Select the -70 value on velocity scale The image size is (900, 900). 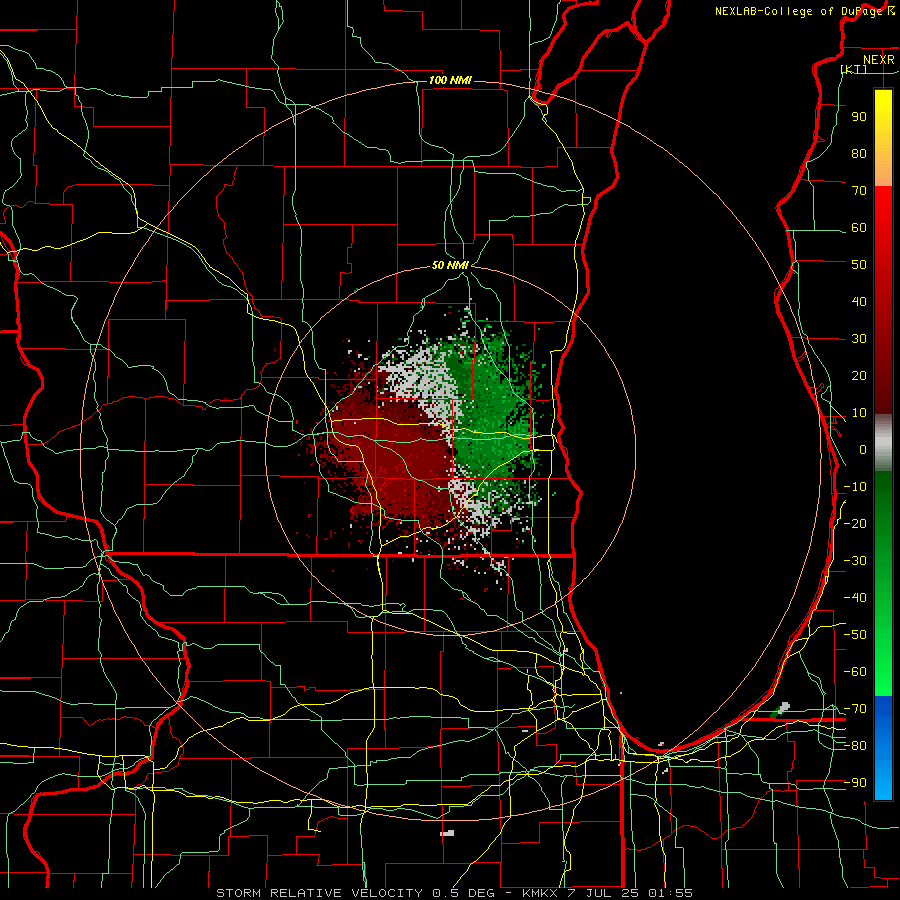point(855,709)
